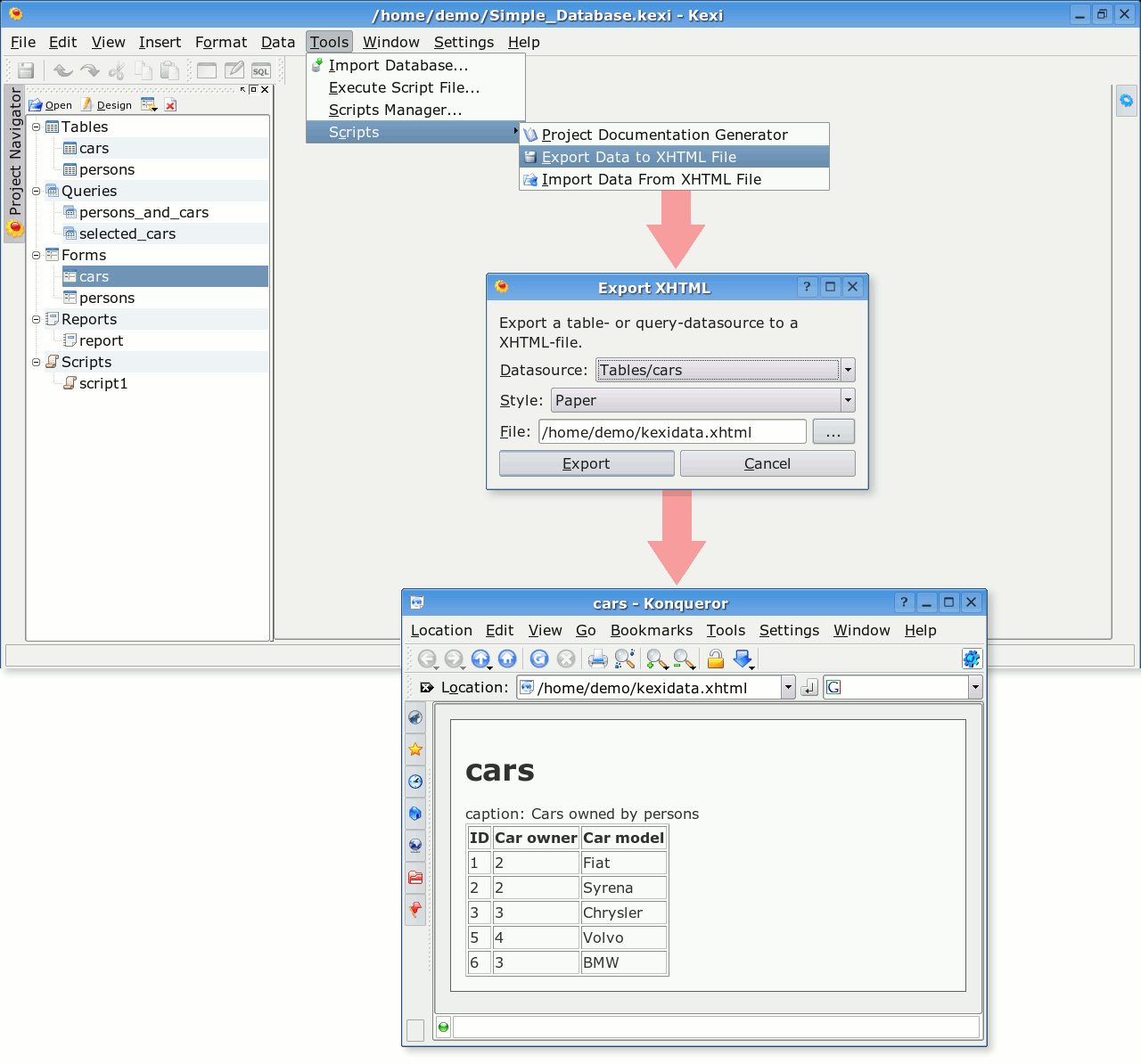Image resolution: width=1141 pixels, height=1064 pixels.
Task: Open the Datasource dropdown
Action: [x=848, y=370]
